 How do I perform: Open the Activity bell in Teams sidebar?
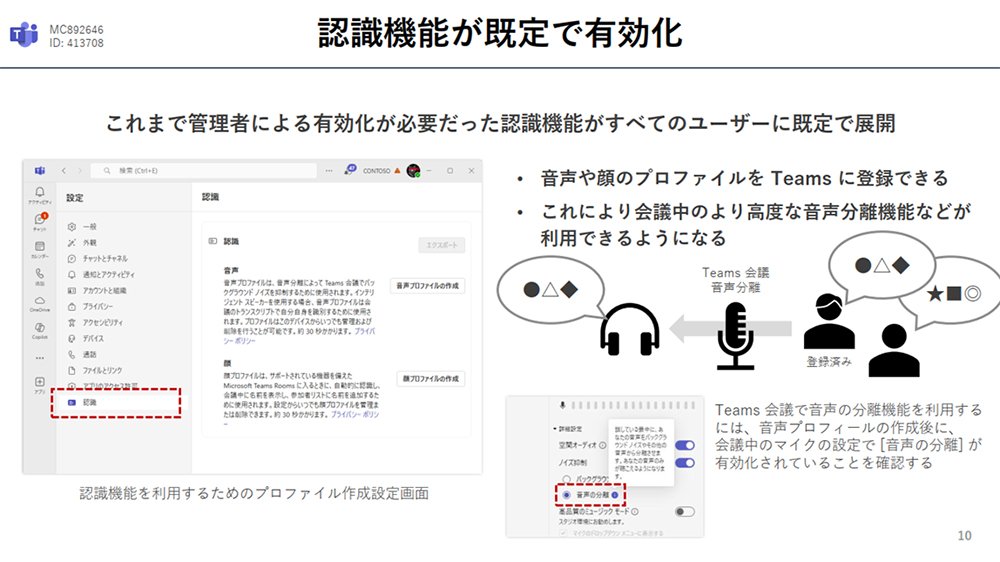[40, 194]
